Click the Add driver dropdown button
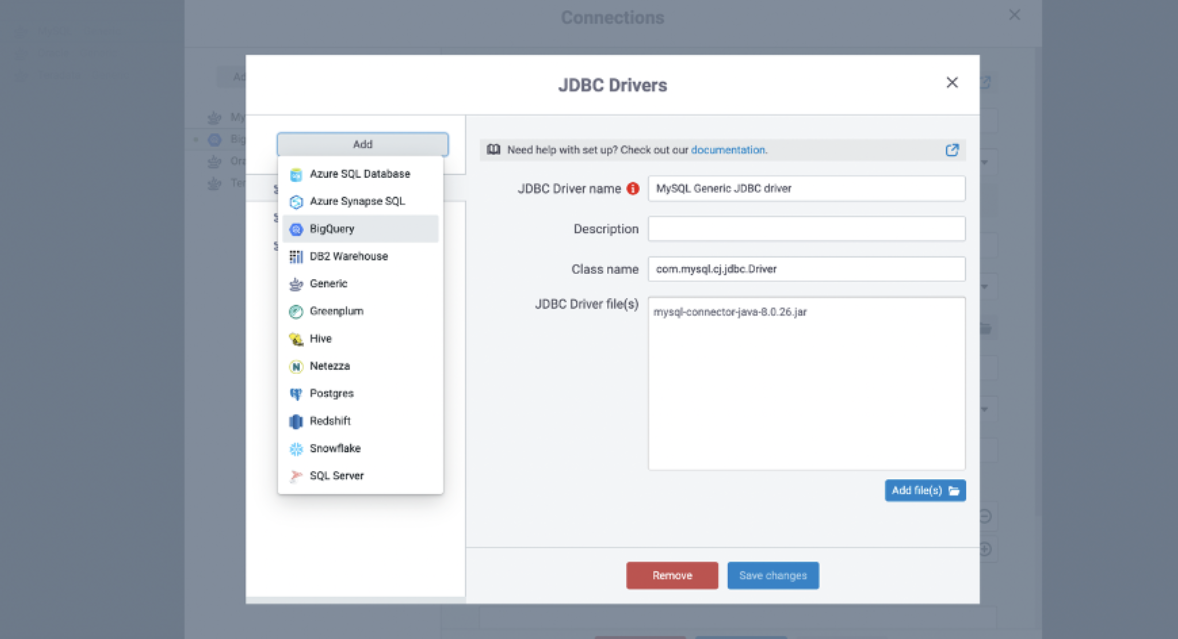 click(363, 144)
